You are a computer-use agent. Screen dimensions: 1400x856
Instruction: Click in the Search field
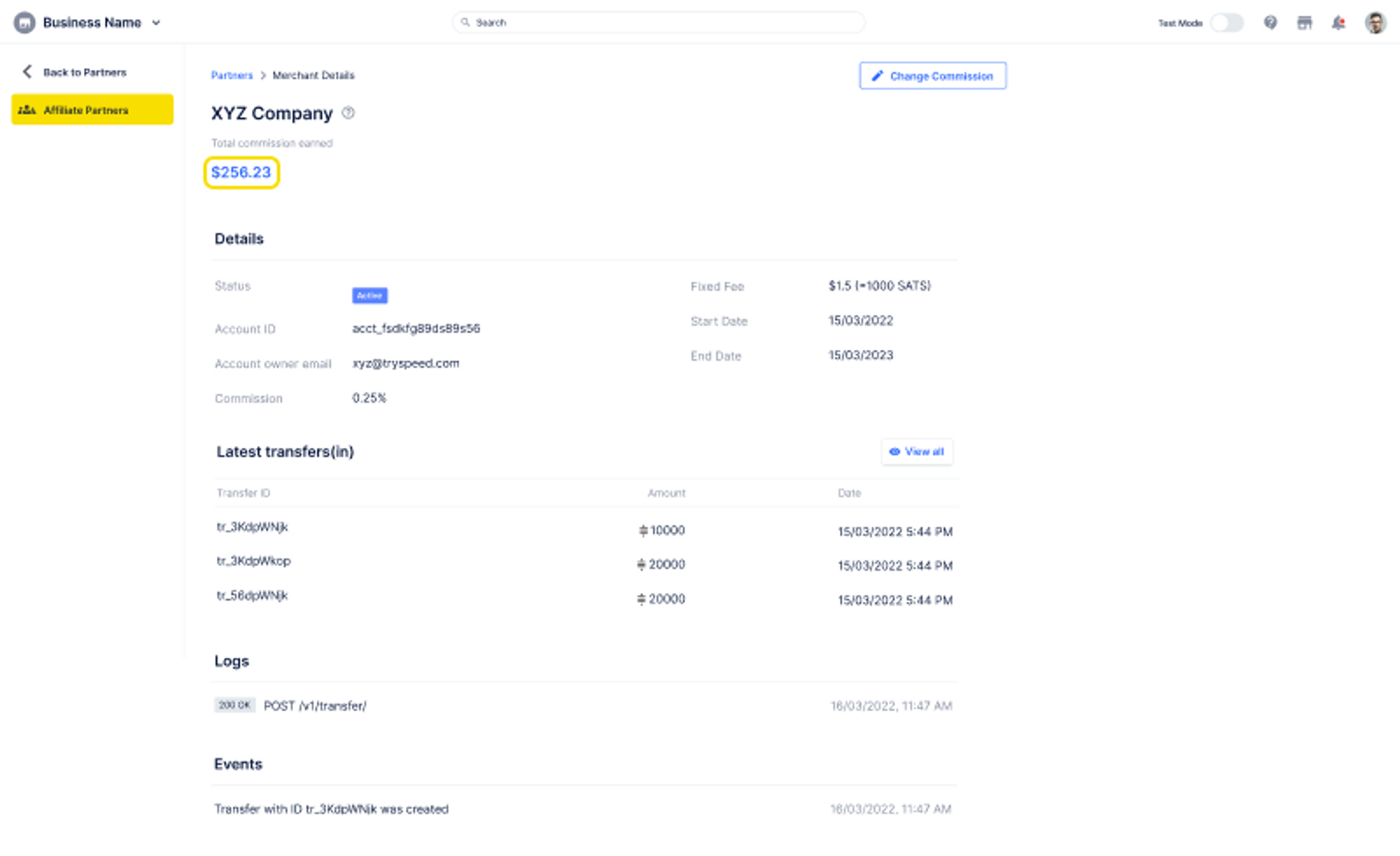click(x=658, y=22)
